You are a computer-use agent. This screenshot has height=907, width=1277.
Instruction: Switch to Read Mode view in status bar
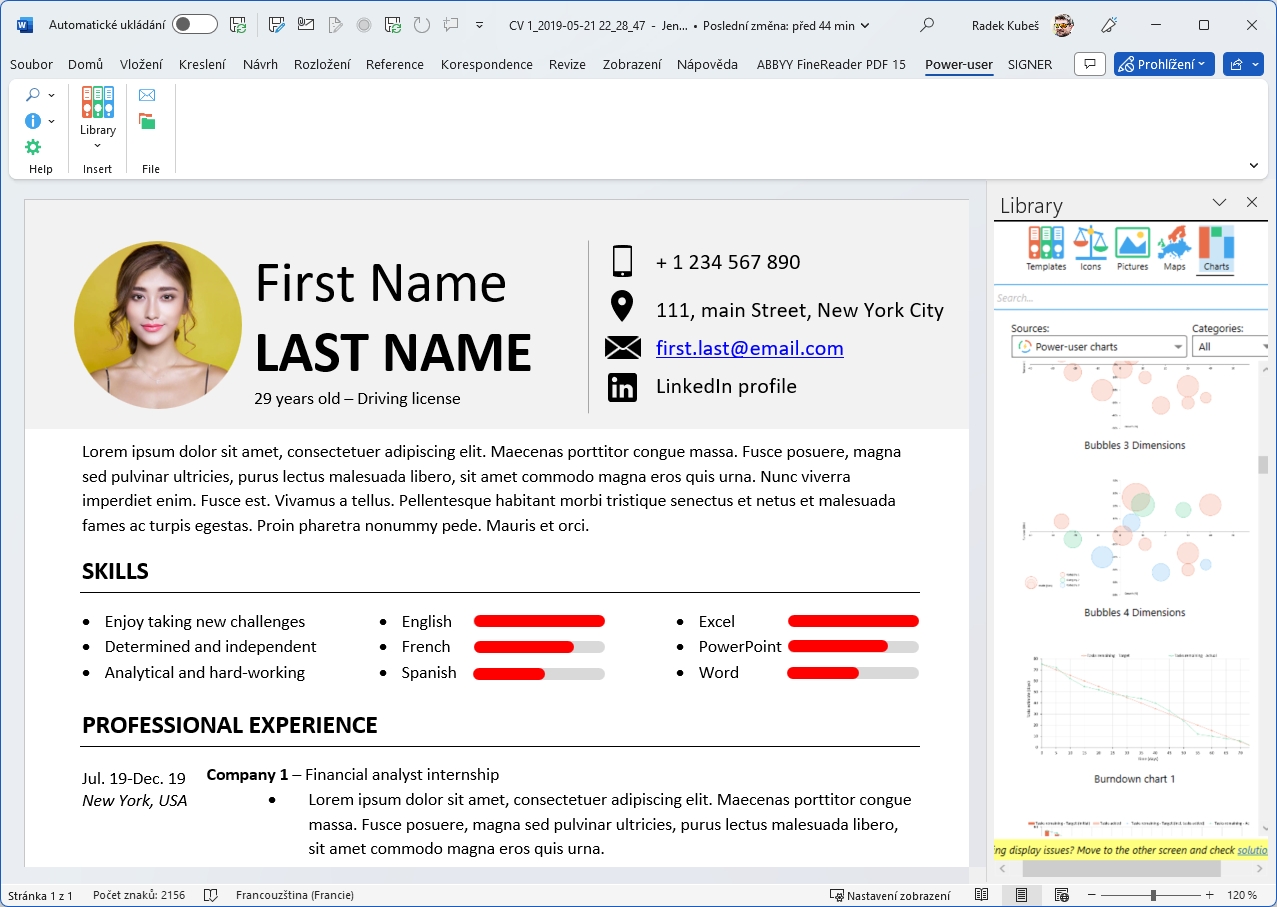[x=982, y=895]
